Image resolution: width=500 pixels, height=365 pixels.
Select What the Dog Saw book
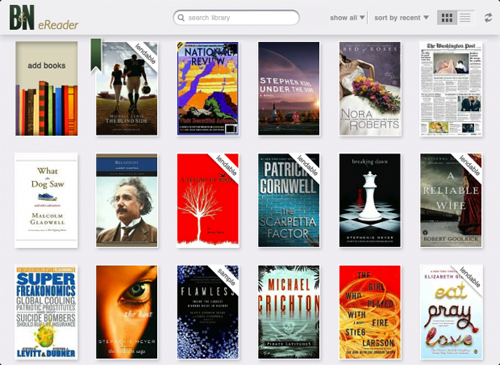tap(46, 200)
